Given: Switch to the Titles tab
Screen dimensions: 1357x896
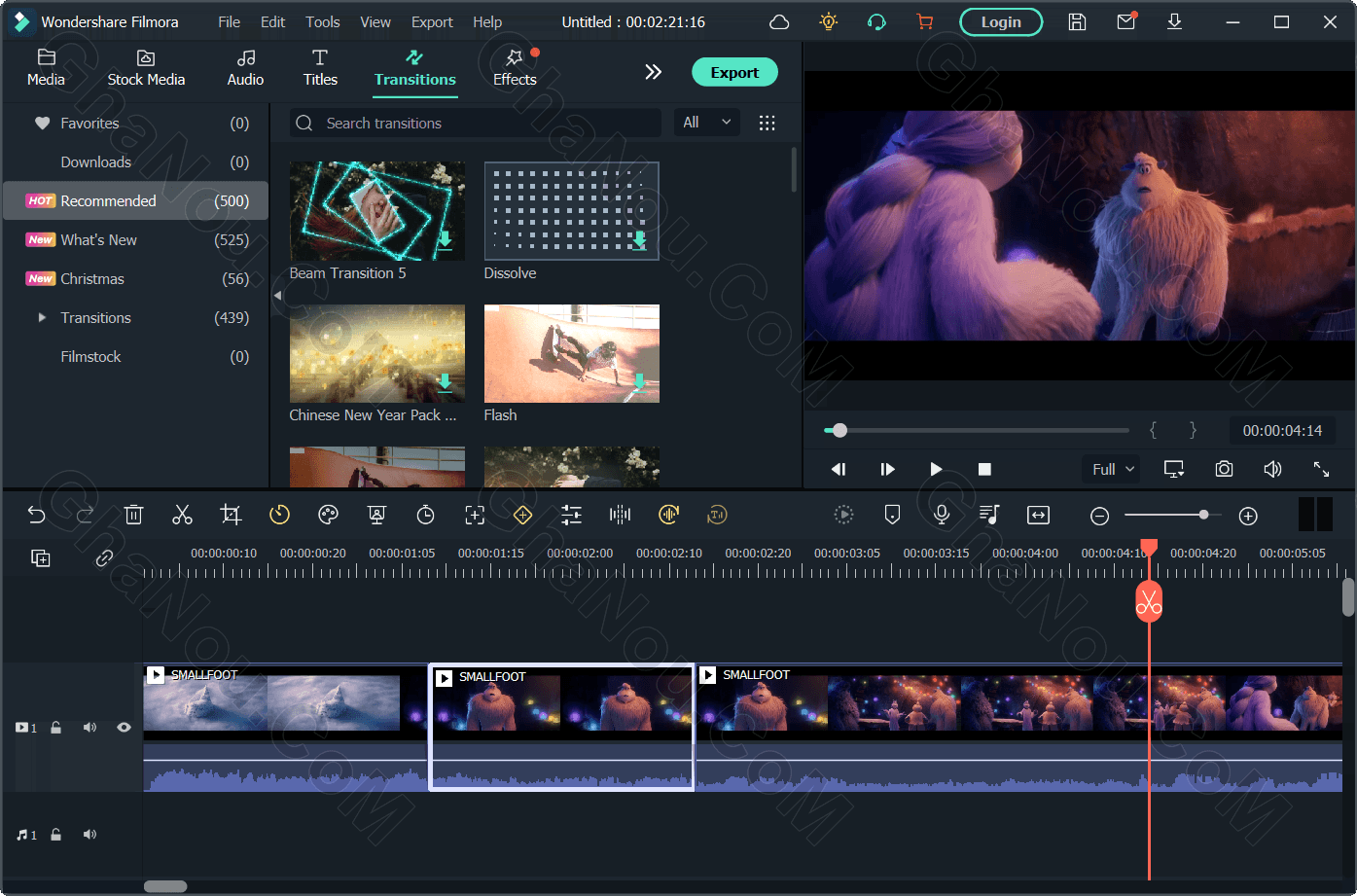Looking at the screenshot, I should (320, 68).
